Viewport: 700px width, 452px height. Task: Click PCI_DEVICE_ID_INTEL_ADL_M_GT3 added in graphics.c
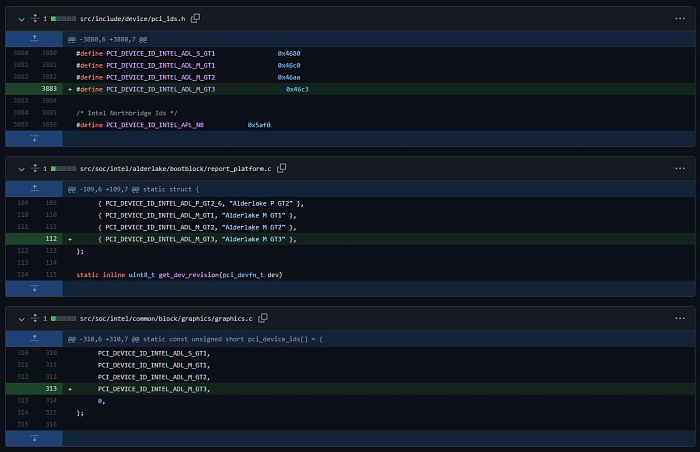click(x=154, y=389)
